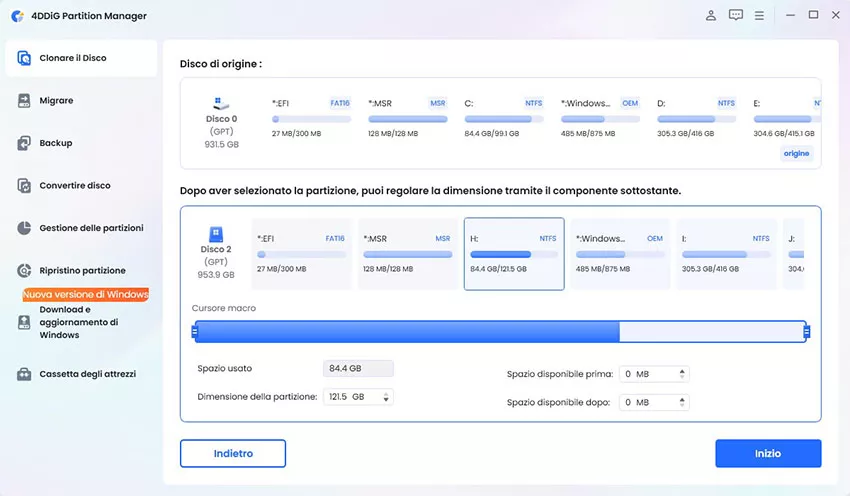850x496 pixels.
Task: Select the H: NTFS partition on Disco 2
Action: coord(514,254)
